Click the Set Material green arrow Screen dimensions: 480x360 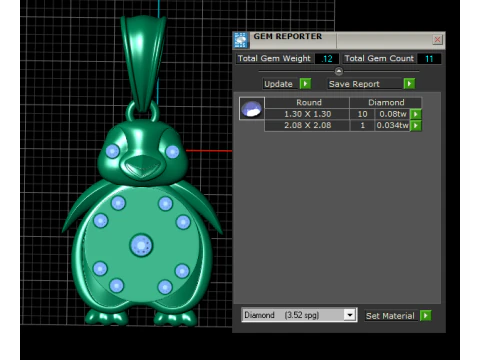[426, 315]
